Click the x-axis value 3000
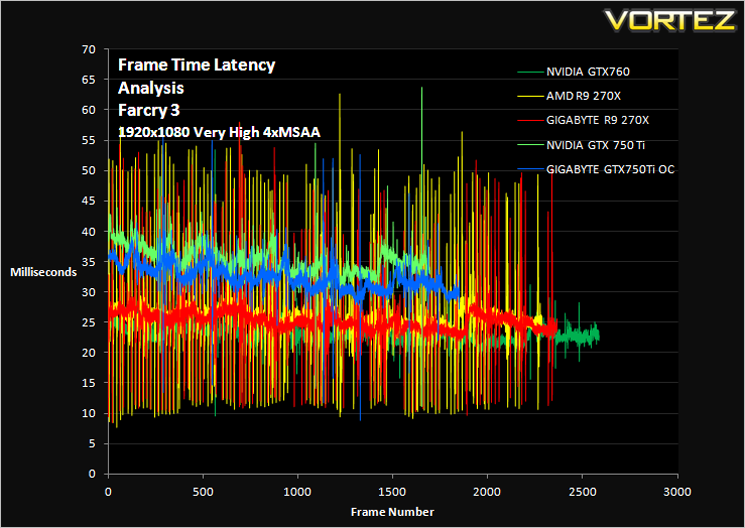Image resolution: width=745 pixels, height=528 pixels. [x=678, y=492]
